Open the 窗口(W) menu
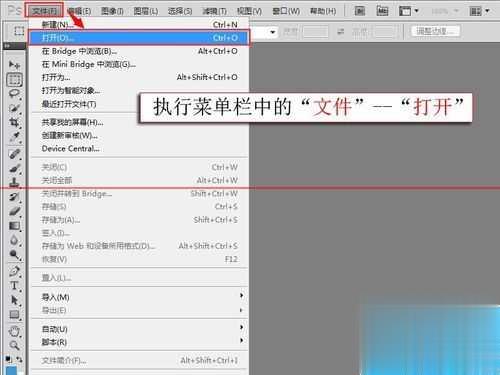This screenshot has height=375, width=500. [286, 11]
